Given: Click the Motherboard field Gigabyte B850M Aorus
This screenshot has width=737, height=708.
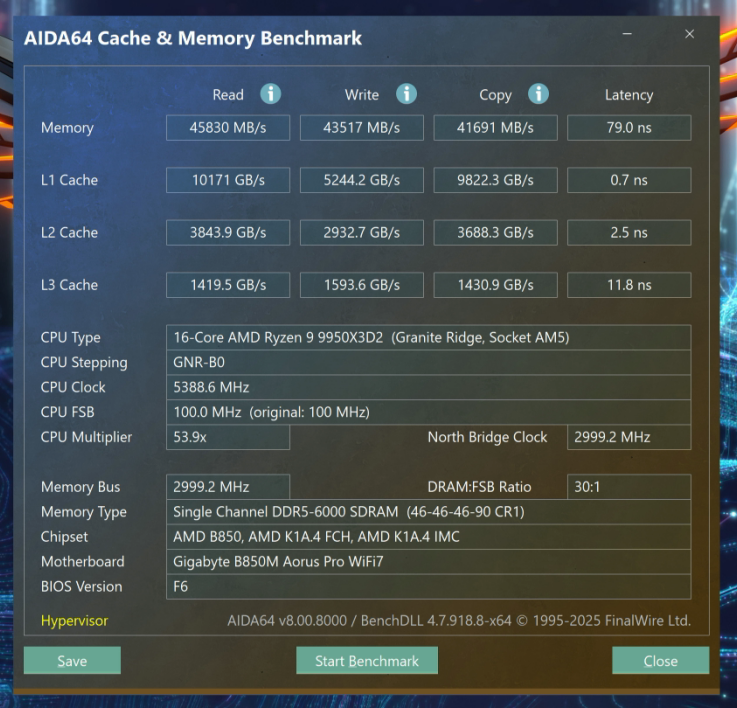Looking at the screenshot, I should point(429,562).
